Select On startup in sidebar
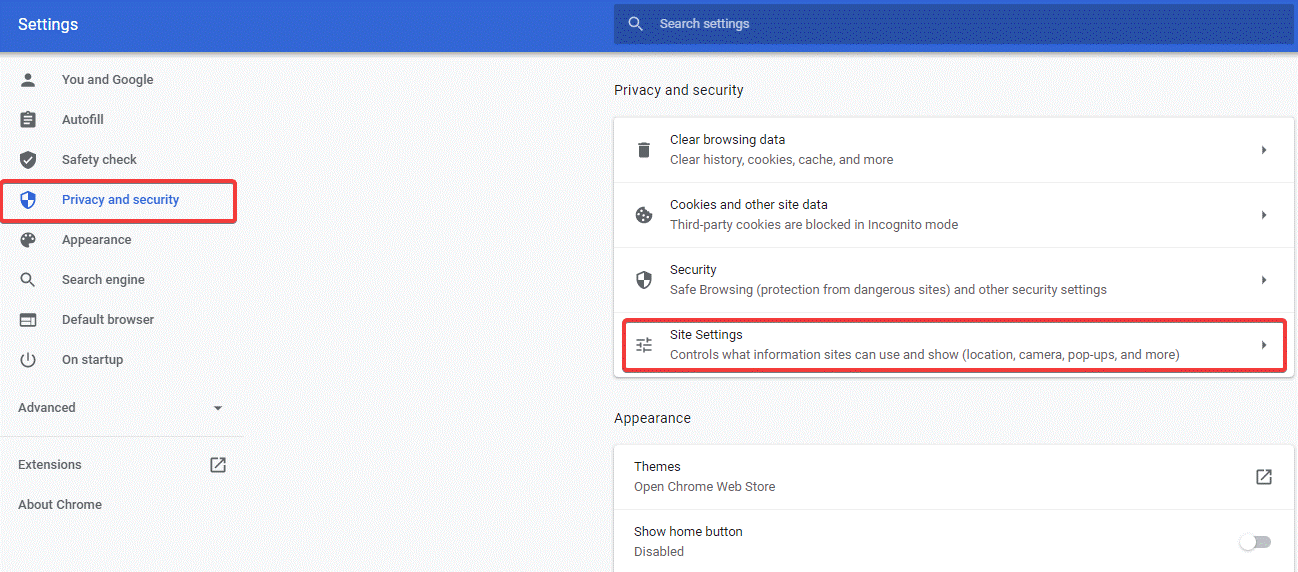1298x572 pixels. point(92,360)
